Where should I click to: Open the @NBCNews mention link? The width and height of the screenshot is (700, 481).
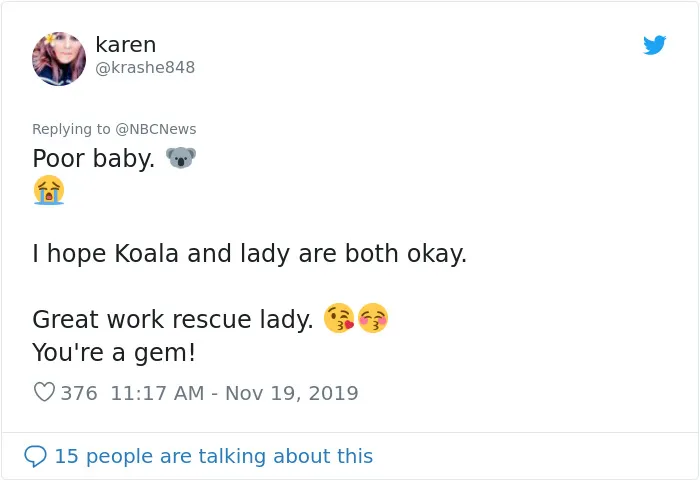pyautogui.click(x=156, y=129)
